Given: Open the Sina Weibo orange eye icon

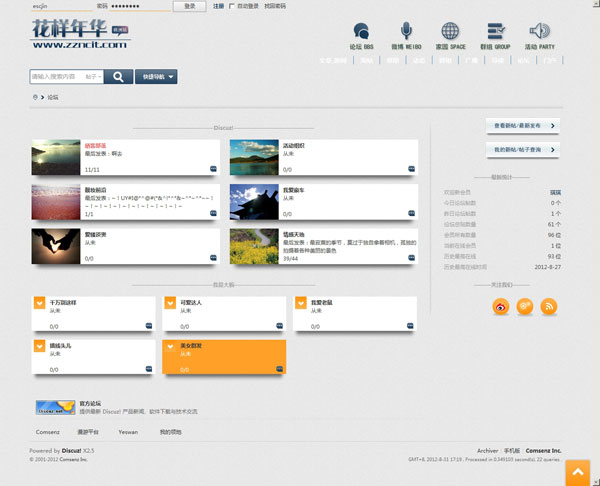Looking at the screenshot, I should (501, 307).
